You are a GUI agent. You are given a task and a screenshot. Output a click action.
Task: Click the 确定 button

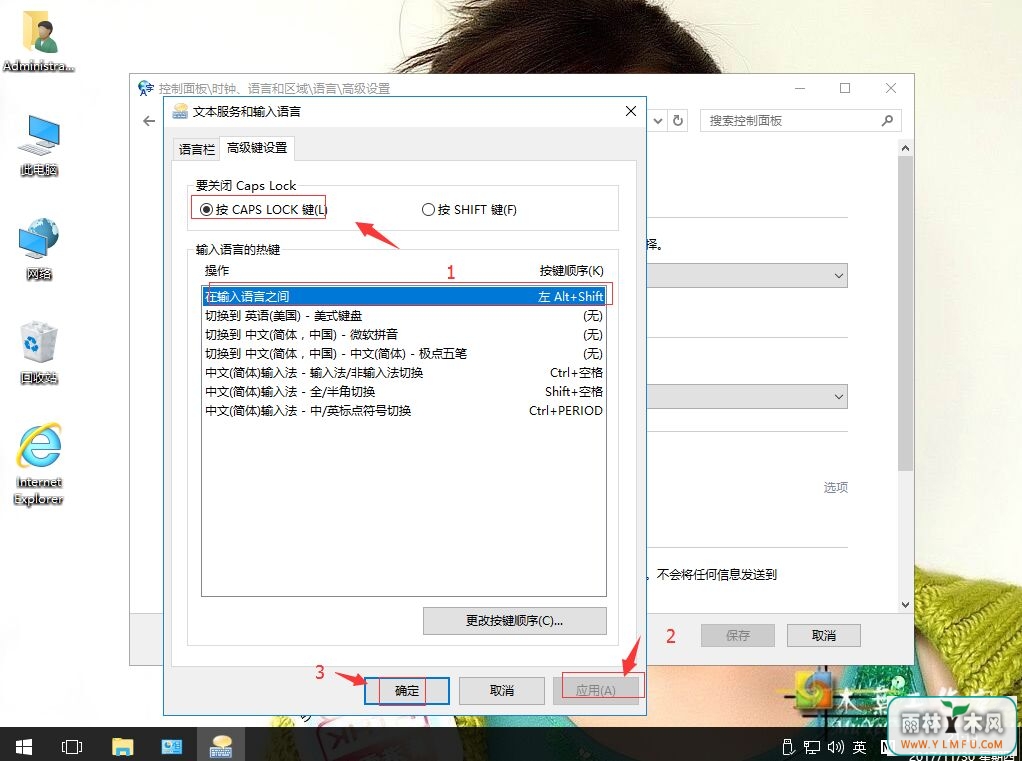[x=407, y=691]
